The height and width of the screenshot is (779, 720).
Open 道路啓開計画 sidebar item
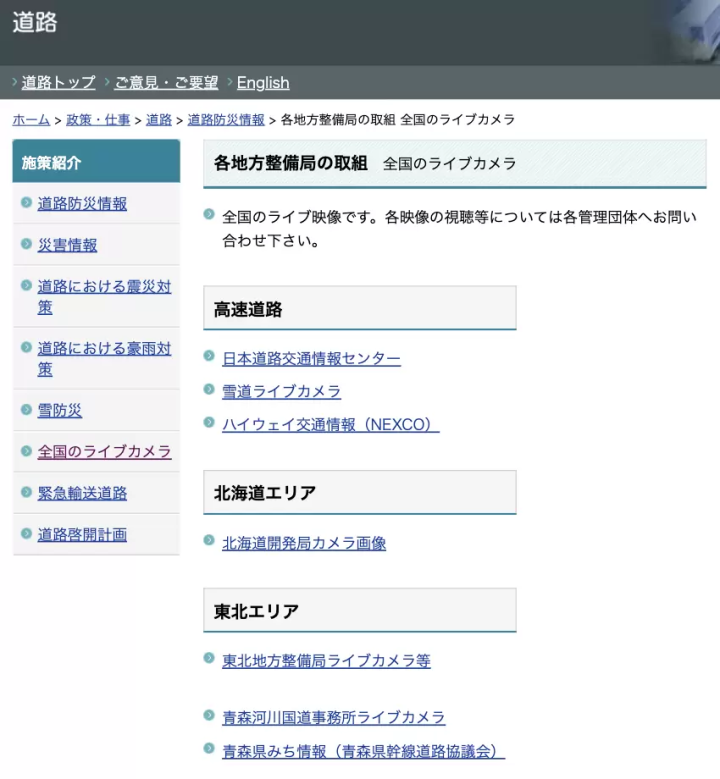click(82, 535)
